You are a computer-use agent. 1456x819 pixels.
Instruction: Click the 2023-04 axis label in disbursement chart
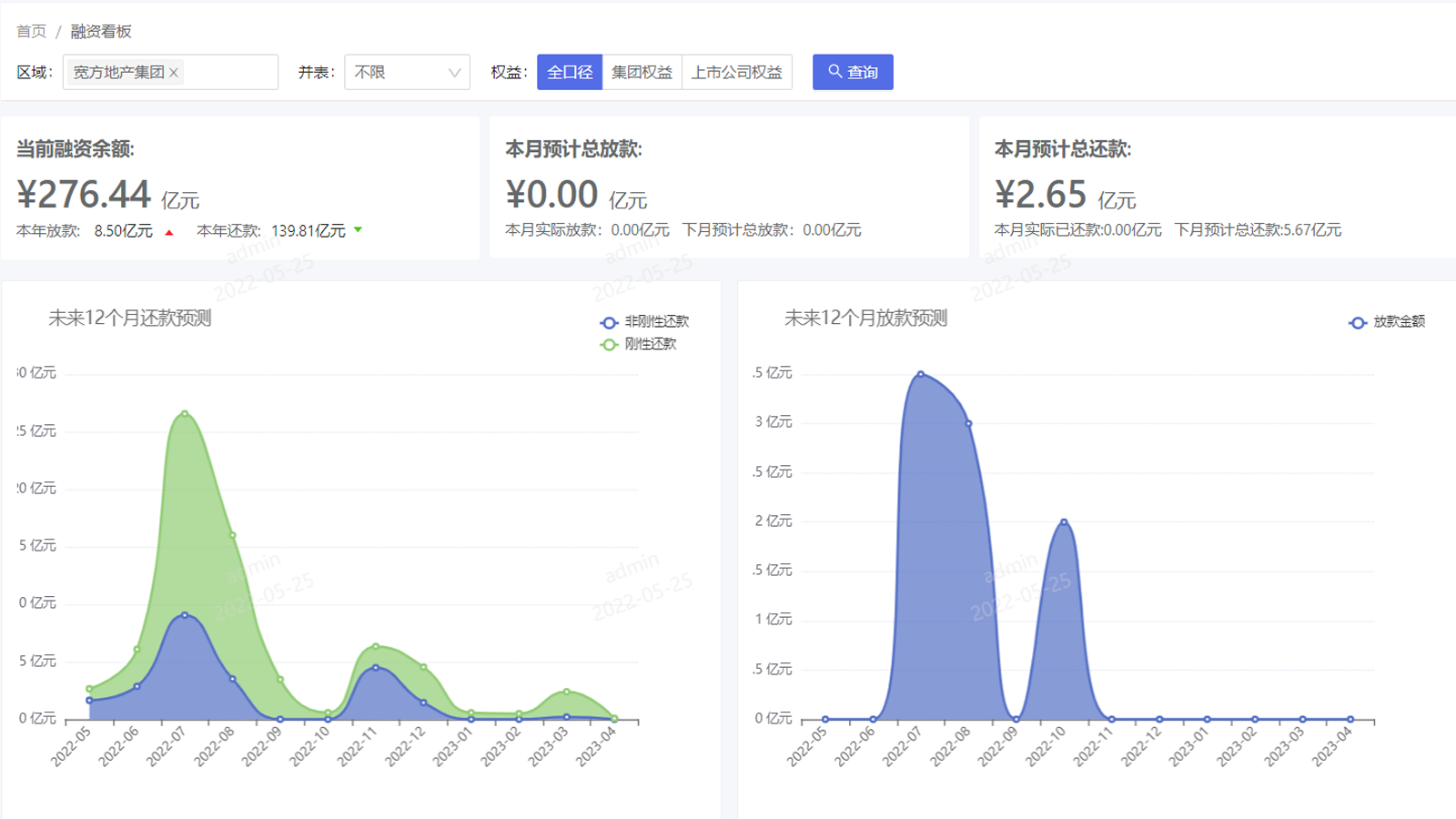[x=1331, y=747]
